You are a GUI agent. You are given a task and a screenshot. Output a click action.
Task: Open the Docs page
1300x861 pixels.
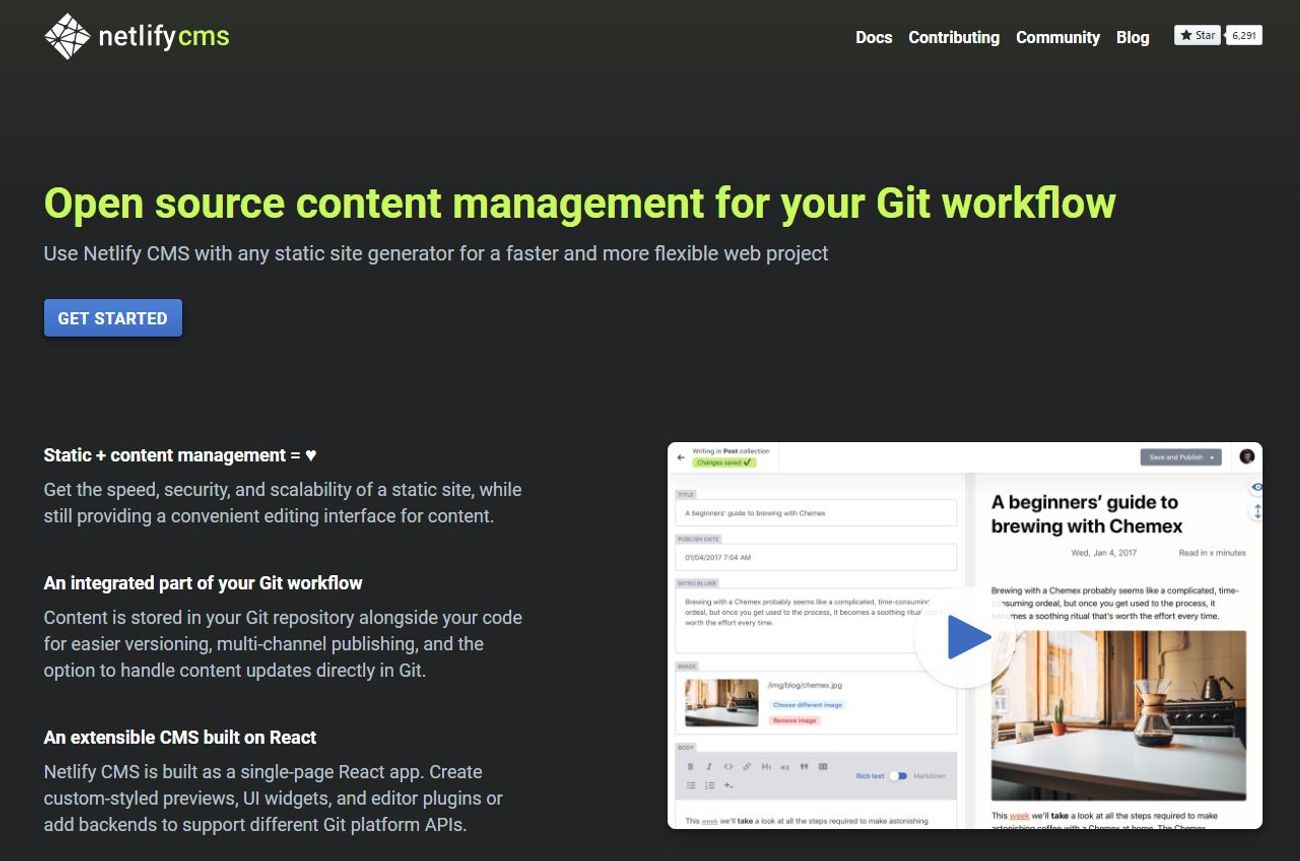tap(873, 37)
